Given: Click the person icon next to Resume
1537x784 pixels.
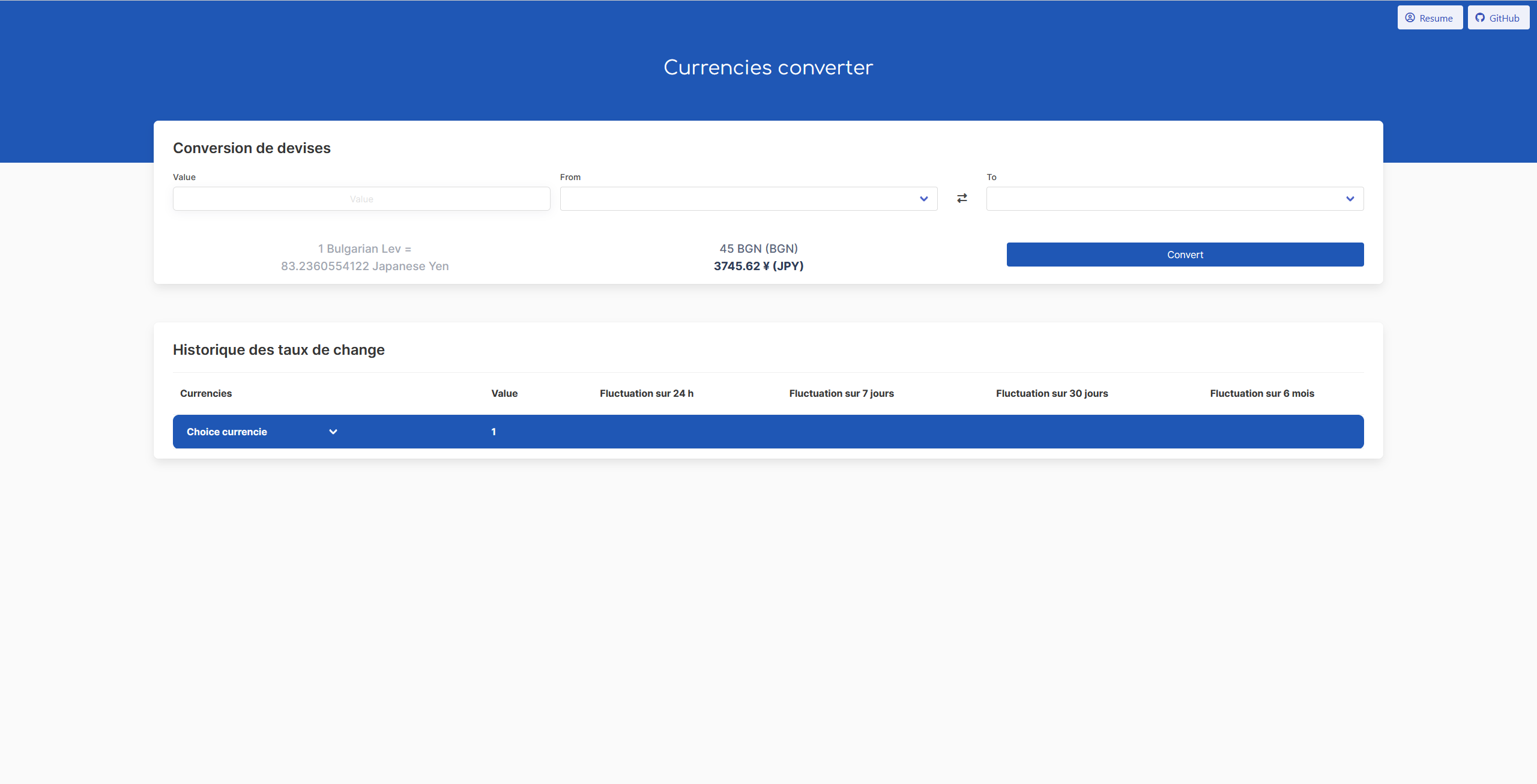Looking at the screenshot, I should pos(1410,17).
